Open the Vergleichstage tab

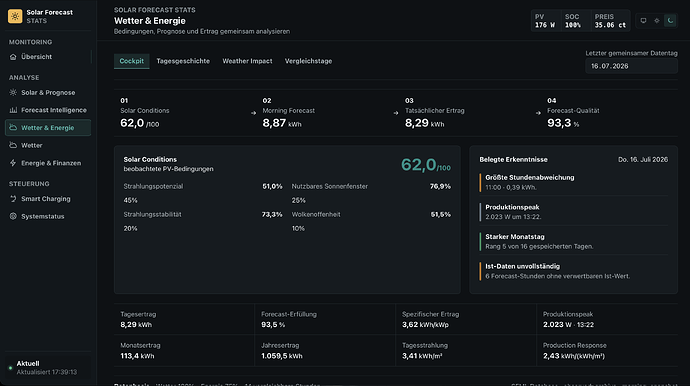point(308,61)
